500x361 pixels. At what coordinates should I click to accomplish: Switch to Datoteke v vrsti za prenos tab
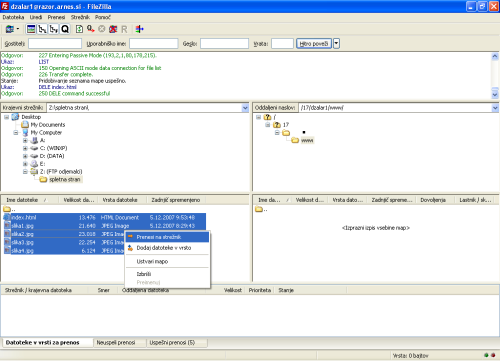[x=48, y=343]
